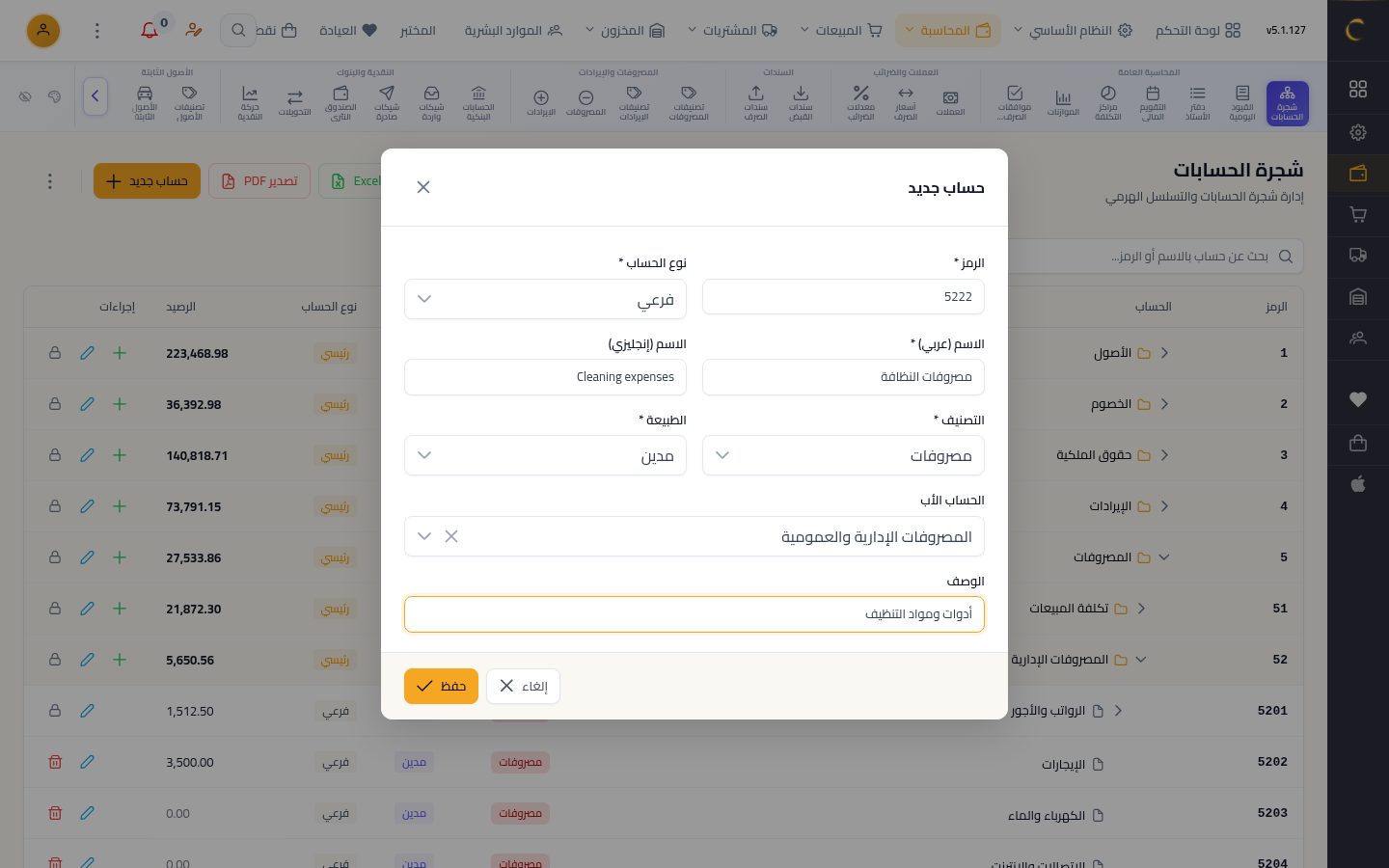Open the لوحة التحكم menu item
The image size is (1389, 868).
click(x=1198, y=31)
